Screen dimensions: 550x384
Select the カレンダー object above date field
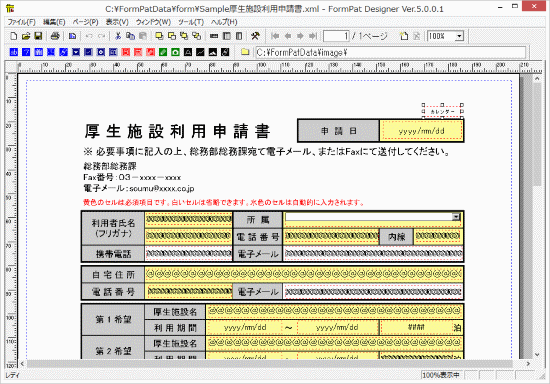[443, 111]
